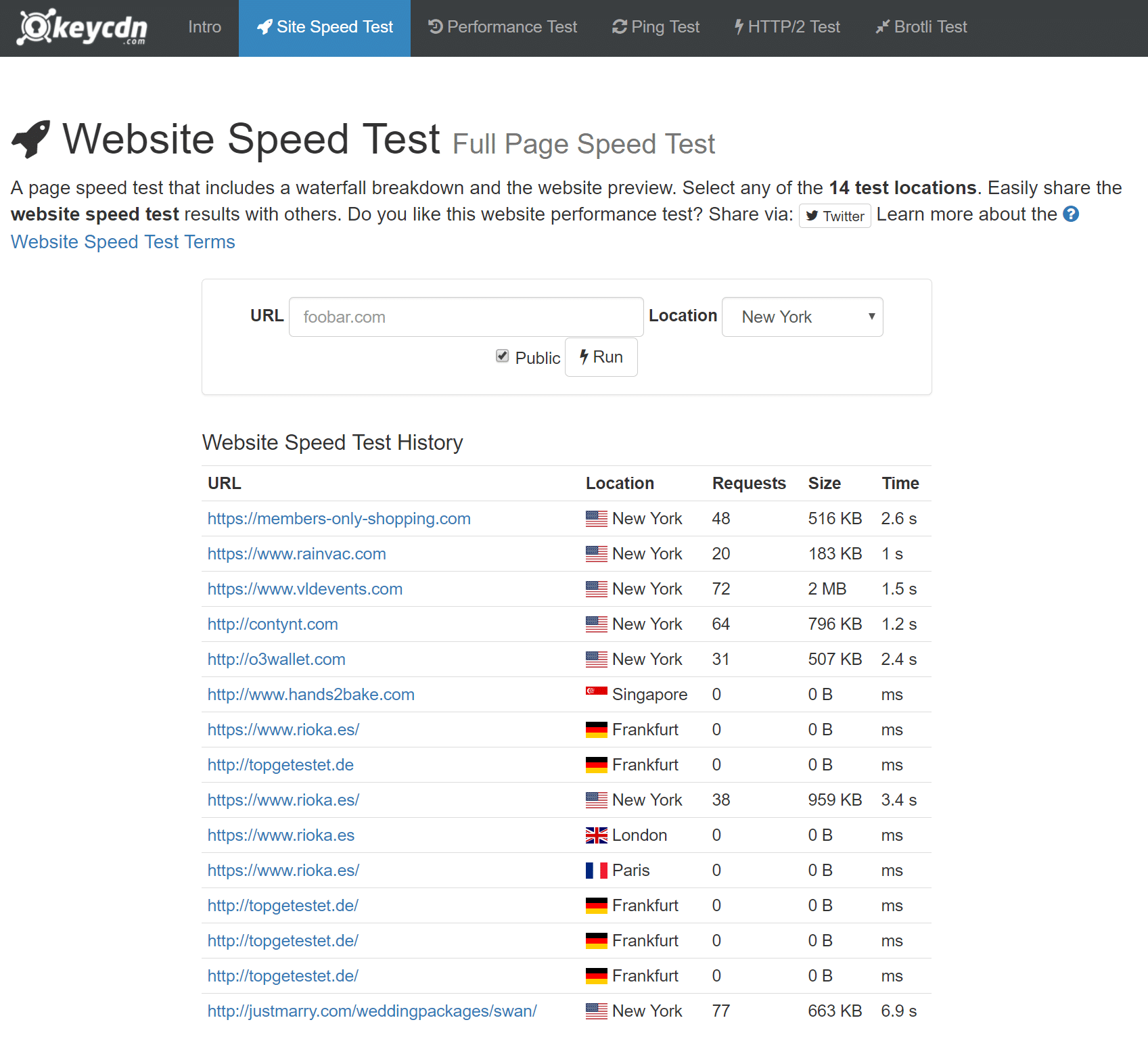Click the Twitter bird share icon
Screen dimensions: 1148x1039
pos(814,216)
